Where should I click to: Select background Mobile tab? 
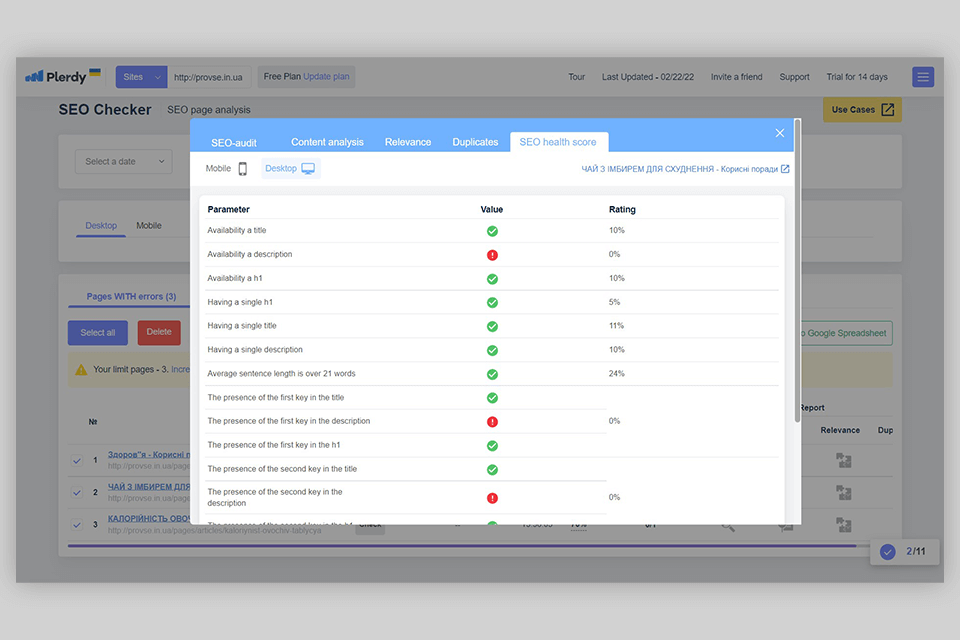click(x=149, y=225)
